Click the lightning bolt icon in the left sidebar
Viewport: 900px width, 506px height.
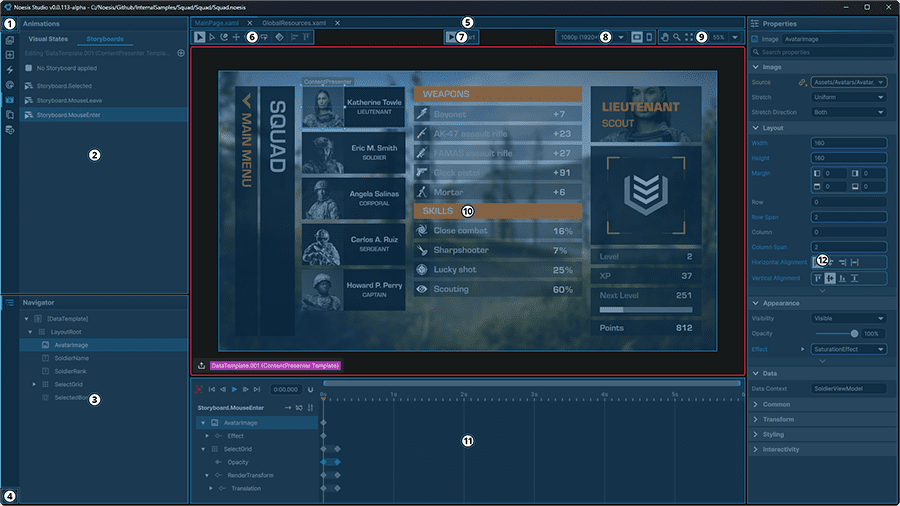(x=10, y=69)
